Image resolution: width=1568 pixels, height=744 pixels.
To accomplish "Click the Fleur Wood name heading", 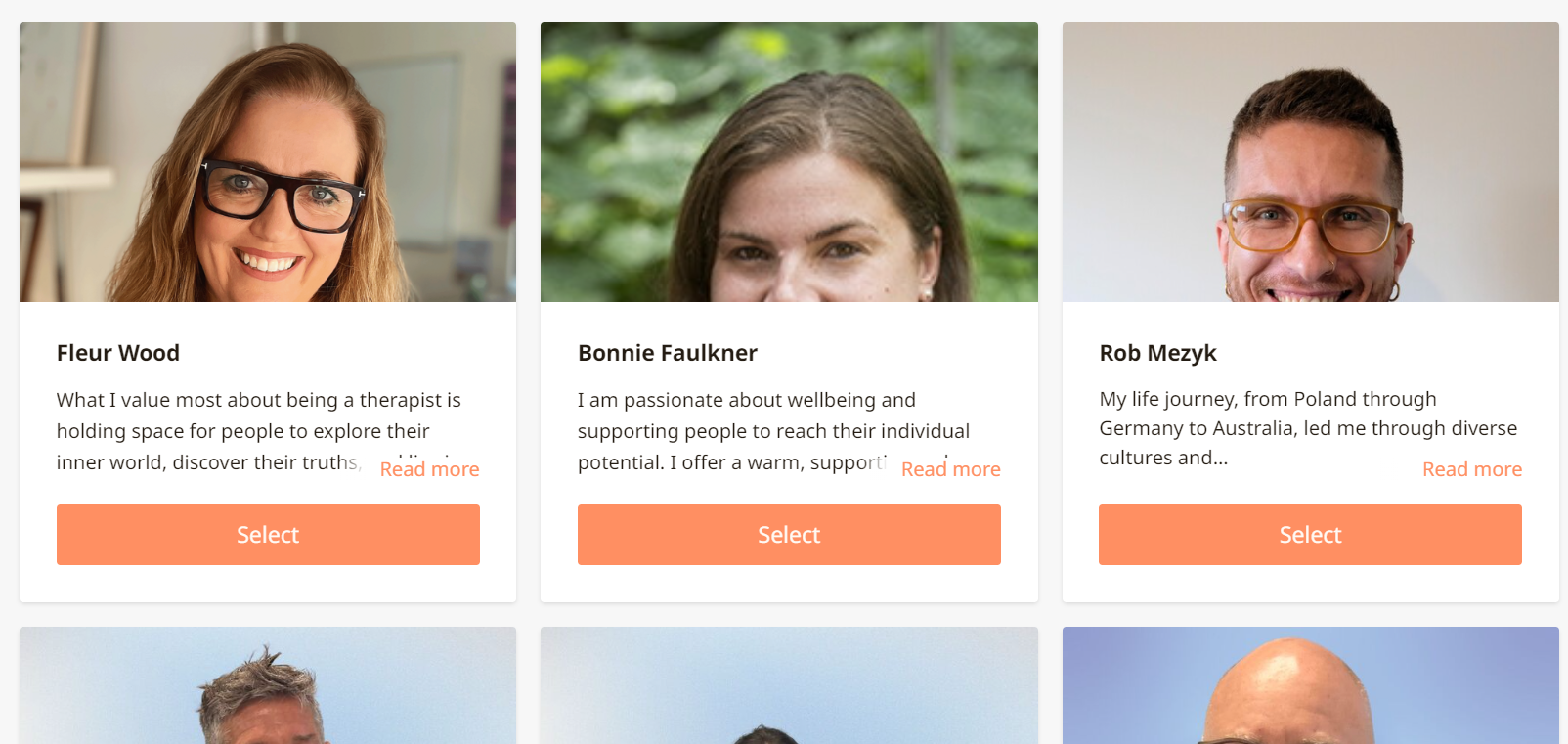I will (x=118, y=353).
